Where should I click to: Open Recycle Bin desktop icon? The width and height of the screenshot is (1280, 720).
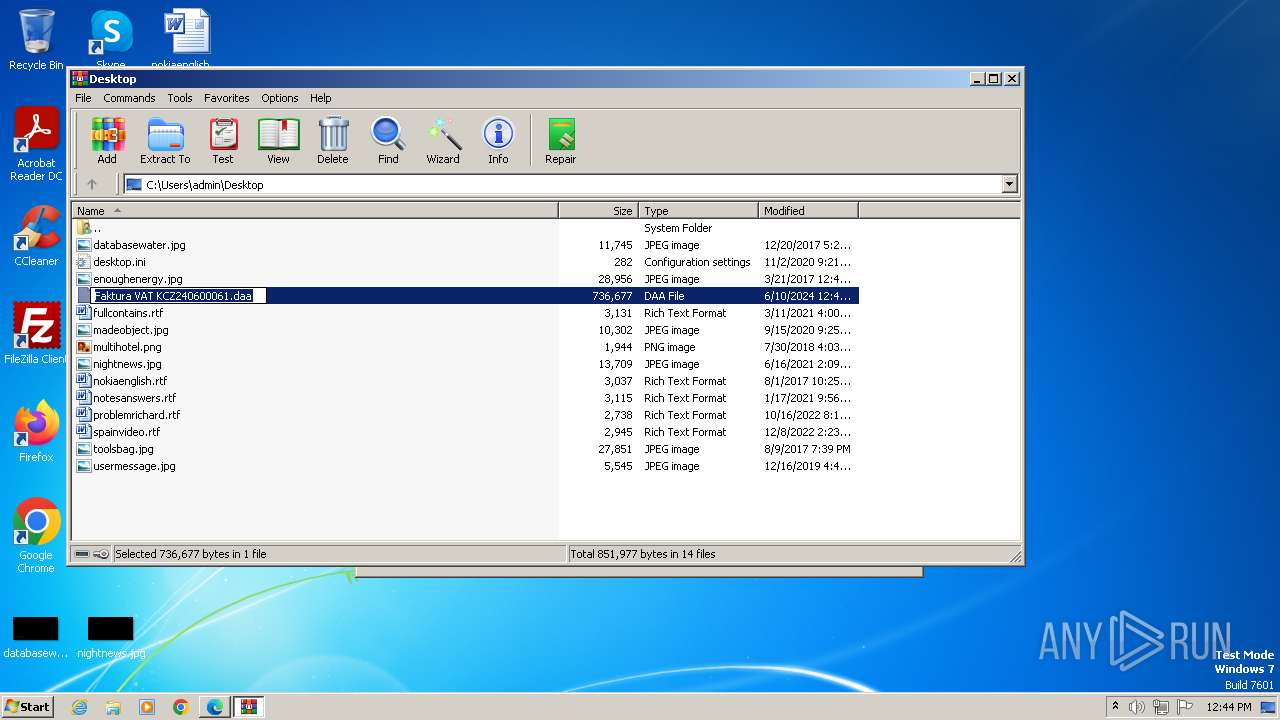pos(36,40)
